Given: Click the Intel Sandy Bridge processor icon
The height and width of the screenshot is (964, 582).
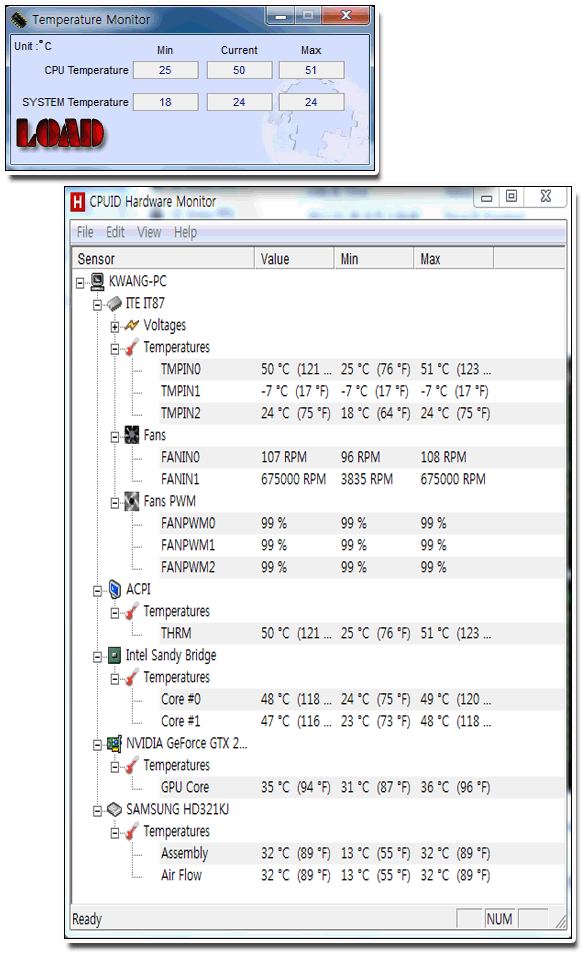Looking at the screenshot, I should [x=115, y=655].
